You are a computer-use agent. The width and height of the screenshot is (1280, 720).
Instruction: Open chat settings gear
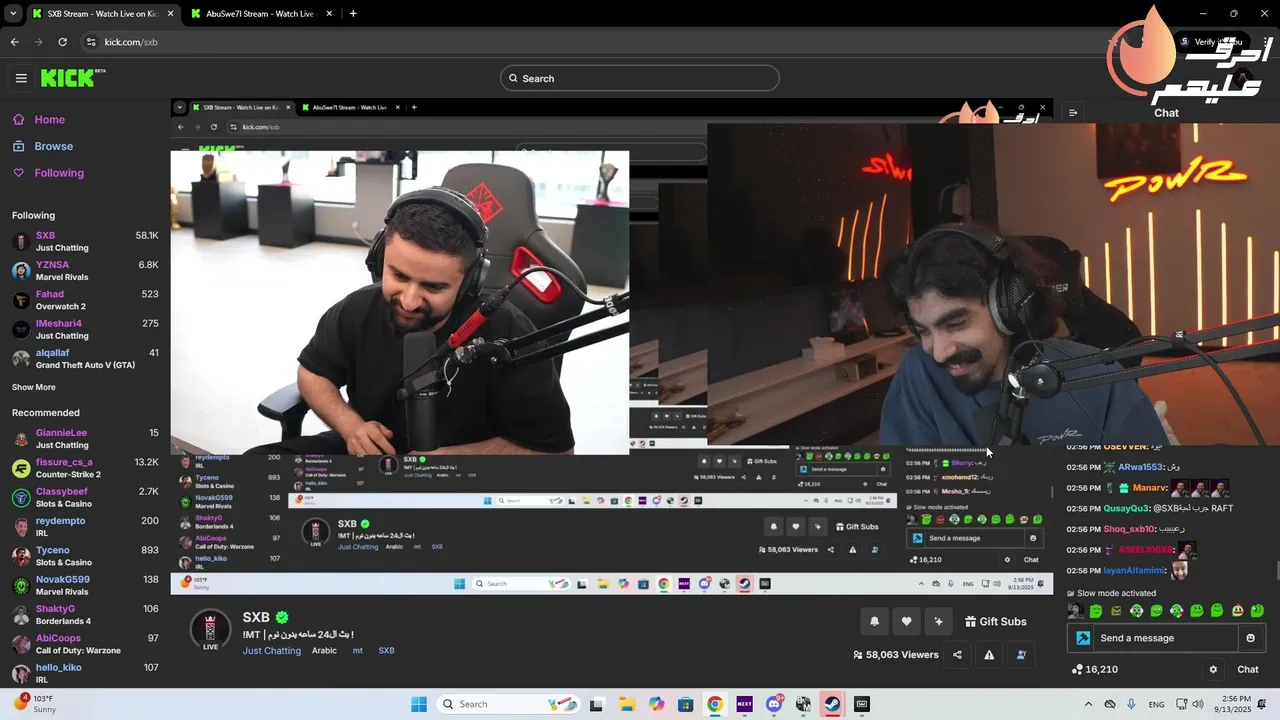pos(1213,670)
